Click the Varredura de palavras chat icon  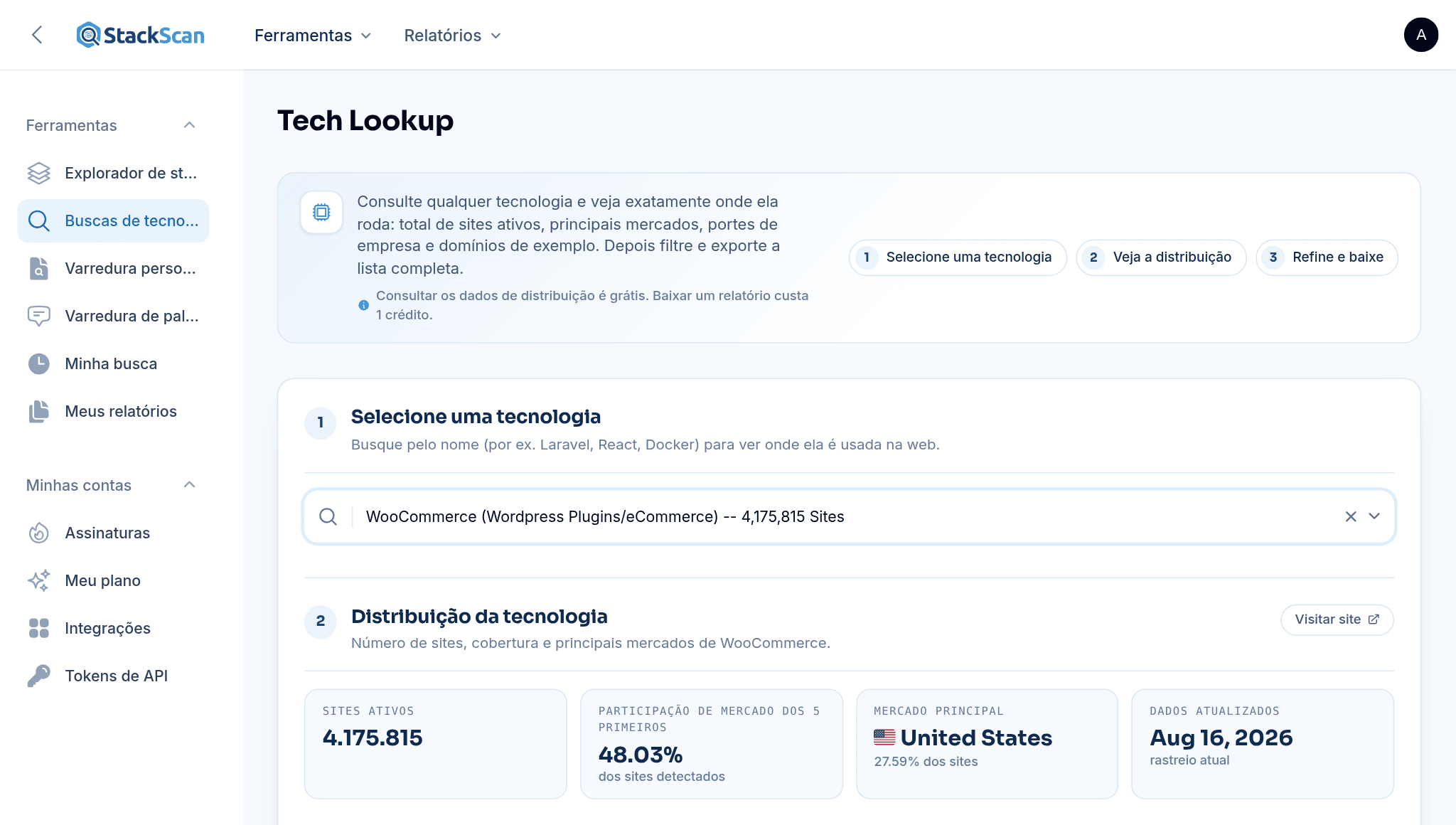pos(38,316)
